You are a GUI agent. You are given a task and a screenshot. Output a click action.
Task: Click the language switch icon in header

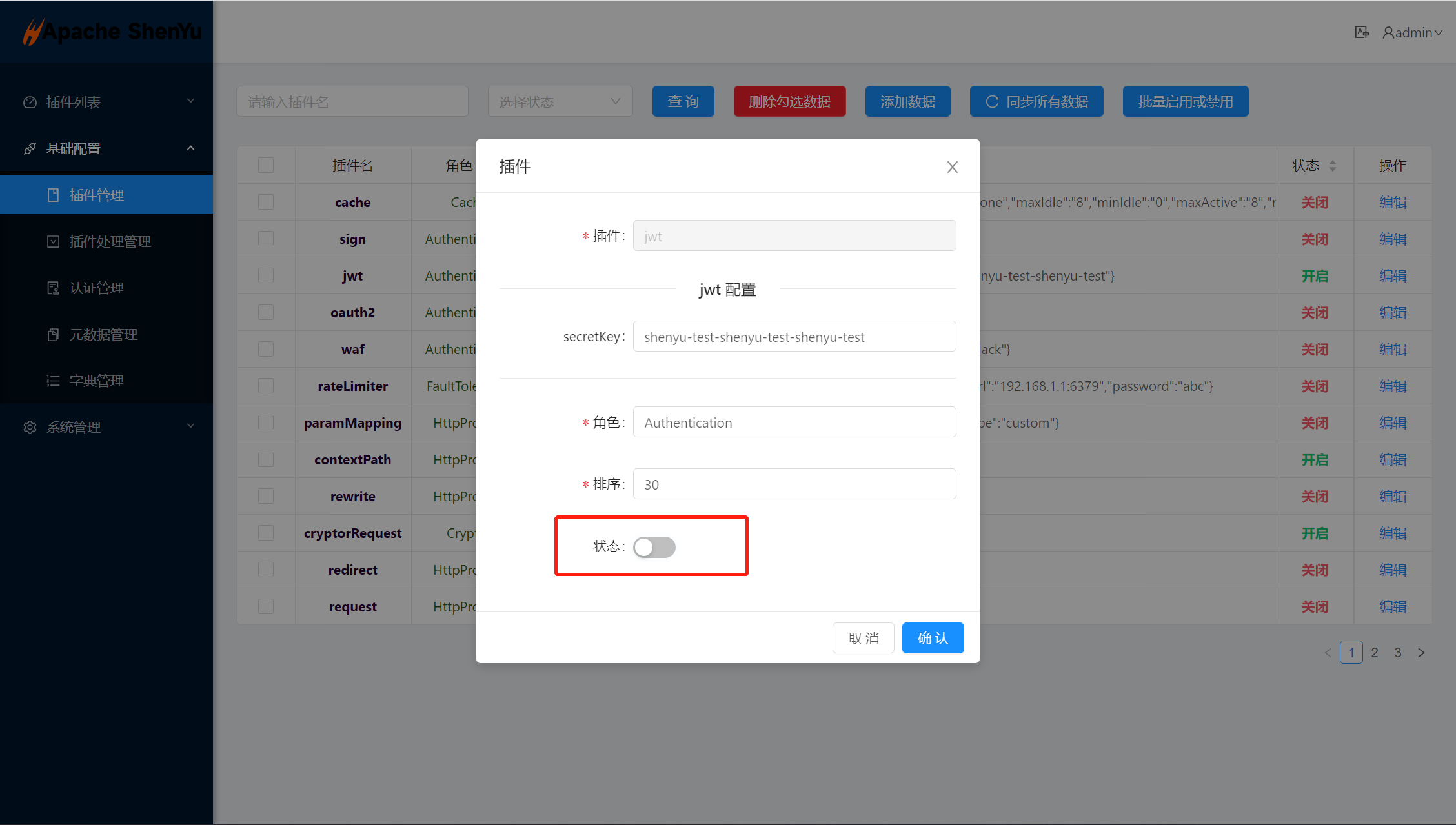click(x=1361, y=32)
